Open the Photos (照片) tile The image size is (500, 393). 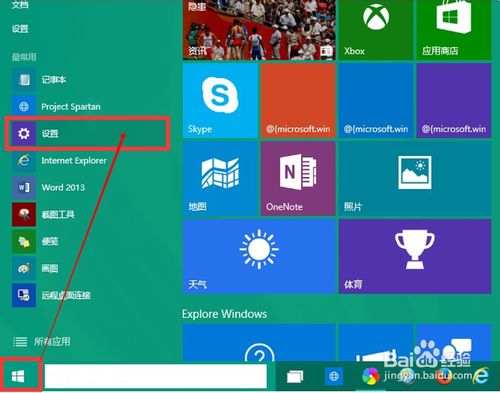[415, 178]
